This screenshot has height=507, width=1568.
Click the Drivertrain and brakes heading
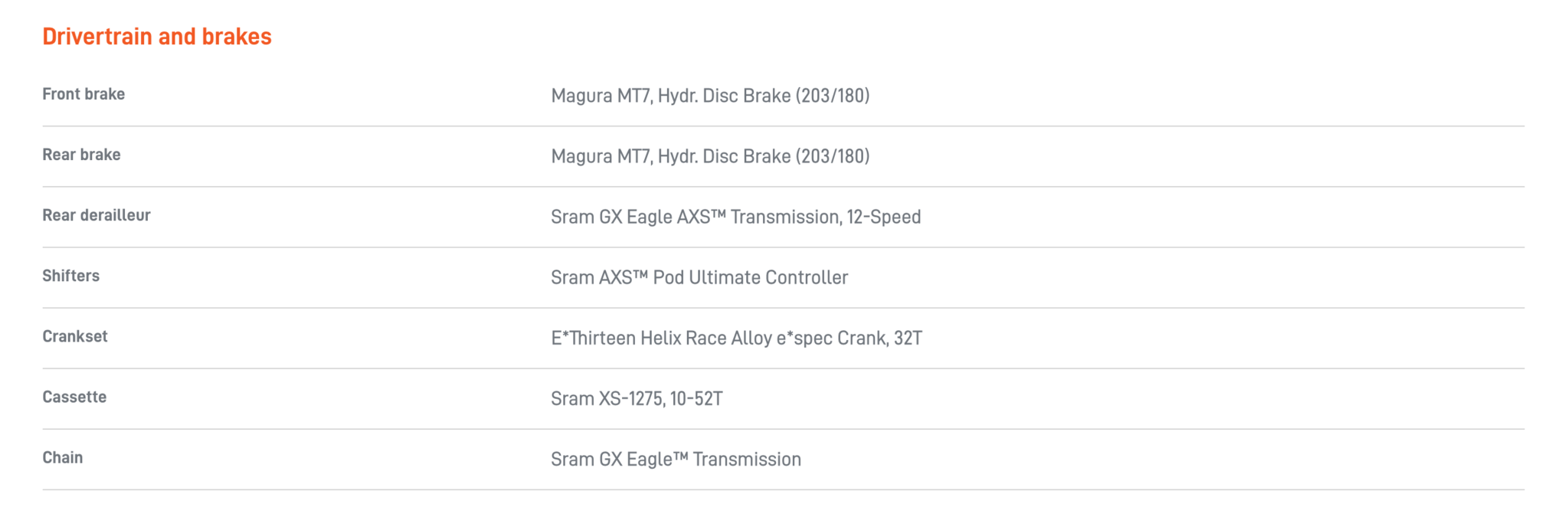(157, 37)
